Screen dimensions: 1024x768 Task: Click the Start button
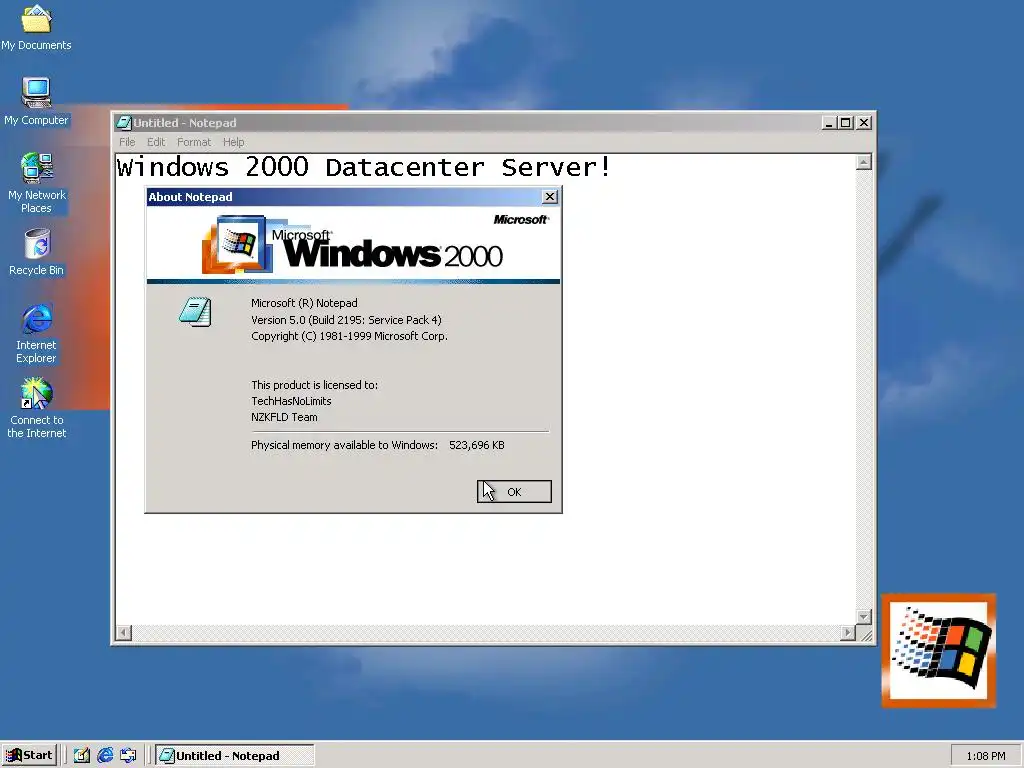pyautogui.click(x=30, y=756)
